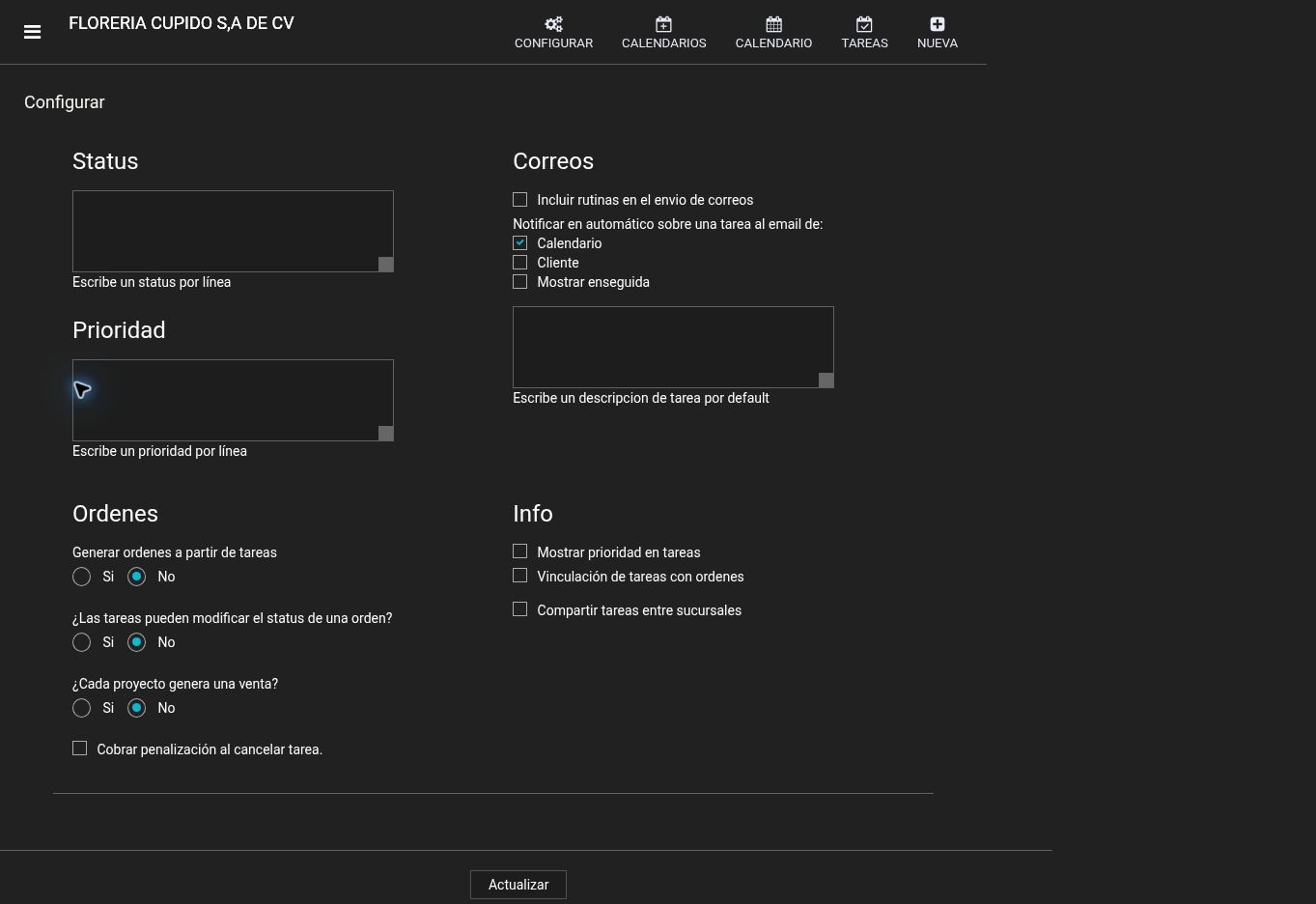Click the FLORERIA CUPIDO S,A DE CV title
The height and width of the screenshot is (904, 1316).
coord(182,23)
